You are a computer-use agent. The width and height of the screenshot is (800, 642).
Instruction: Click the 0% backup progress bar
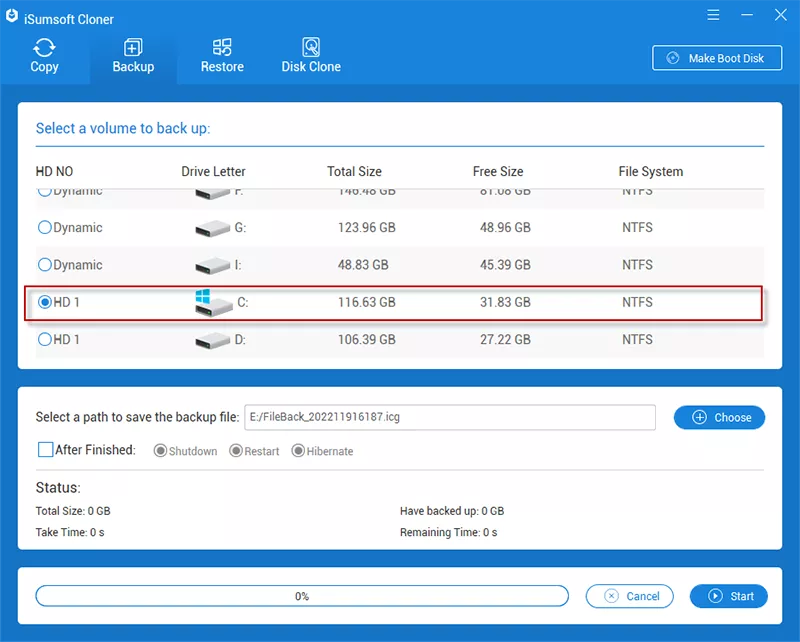[302, 596]
